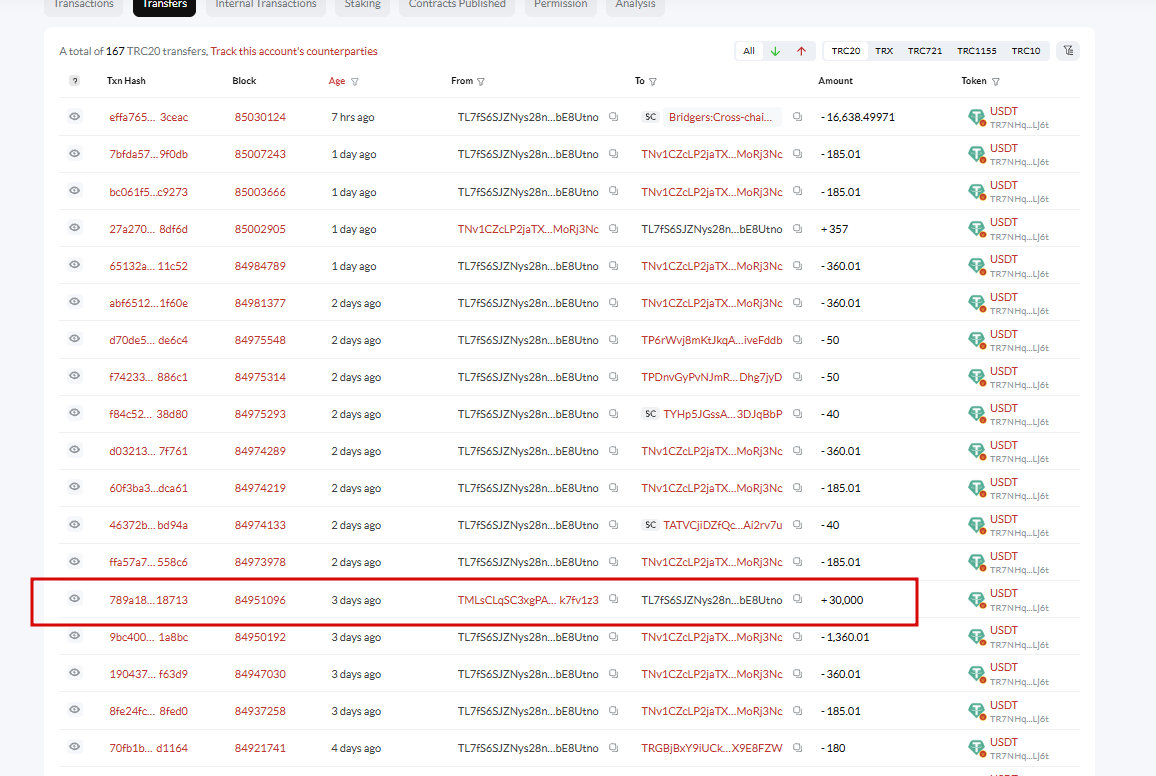Toggle eye icon for transaction 27a270
Image resolution: width=1156 pixels, height=776 pixels.
click(74, 228)
